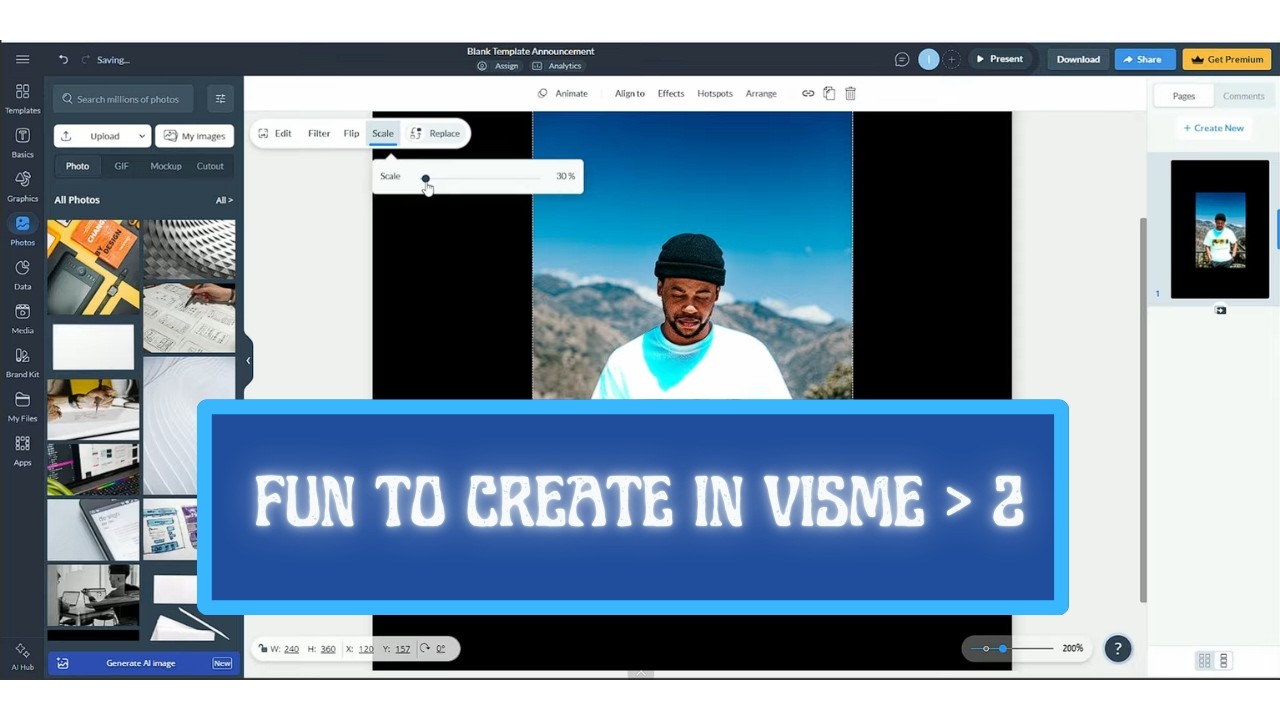This screenshot has width=1280, height=720.
Task: Click the Scale toolbar option
Action: coord(383,133)
